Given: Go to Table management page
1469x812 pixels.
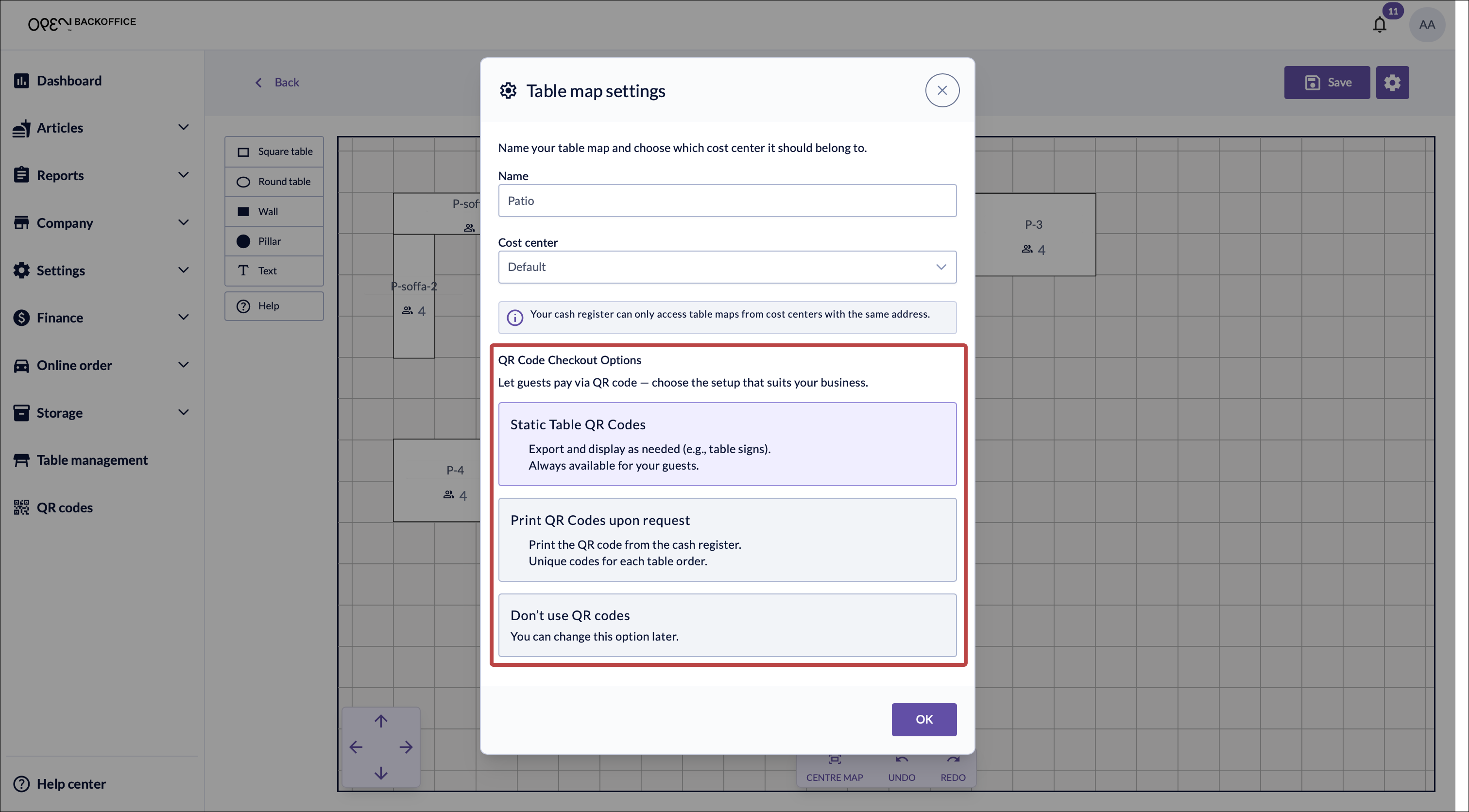Looking at the screenshot, I should pyautogui.click(x=92, y=459).
